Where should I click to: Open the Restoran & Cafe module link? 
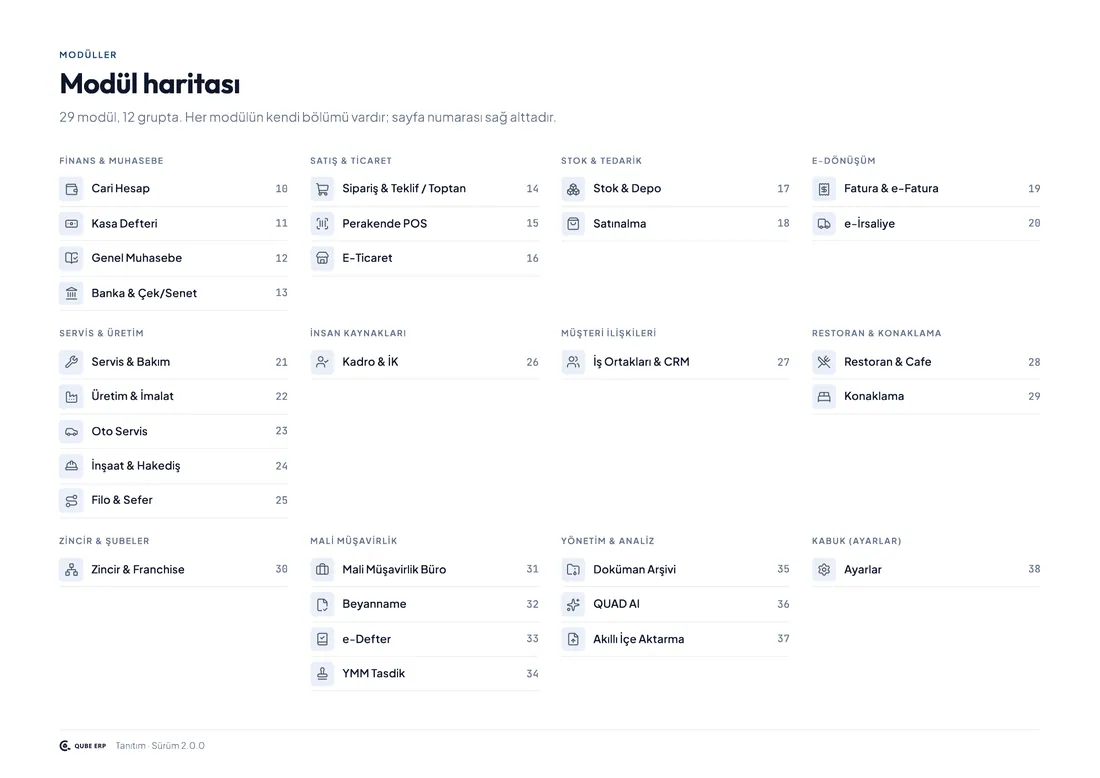pyautogui.click(x=926, y=362)
